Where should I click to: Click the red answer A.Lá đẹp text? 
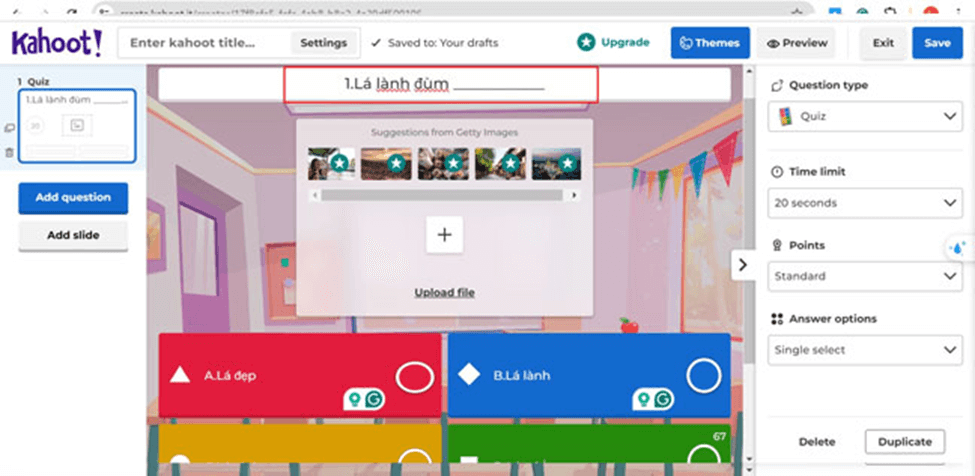(x=229, y=375)
